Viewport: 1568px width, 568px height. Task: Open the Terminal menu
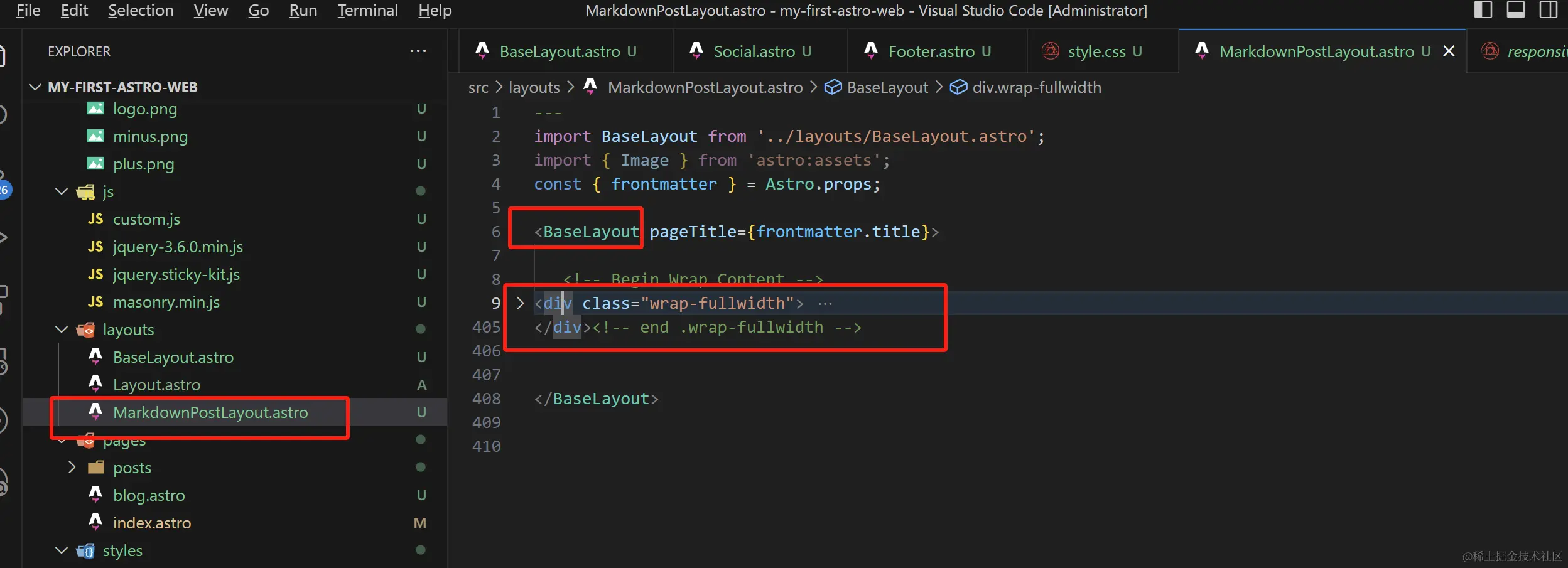(x=367, y=11)
